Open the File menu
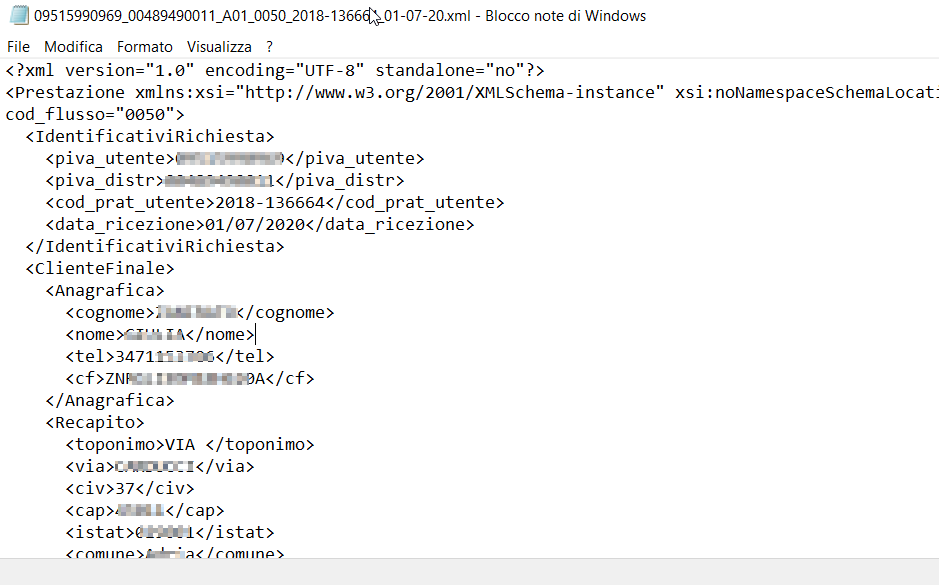Screen dimensions: 939x585 pos(18,47)
